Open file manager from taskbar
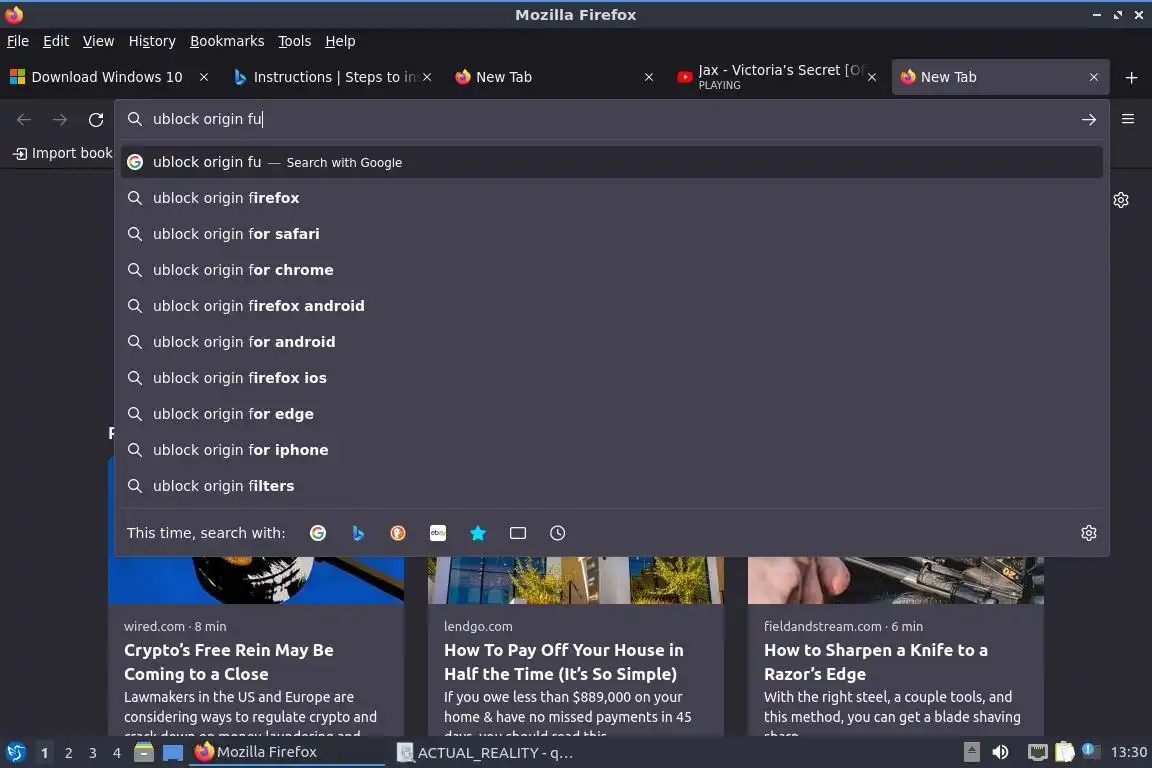Image resolution: width=1152 pixels, height=768 pixels. [x=144, y=753]
